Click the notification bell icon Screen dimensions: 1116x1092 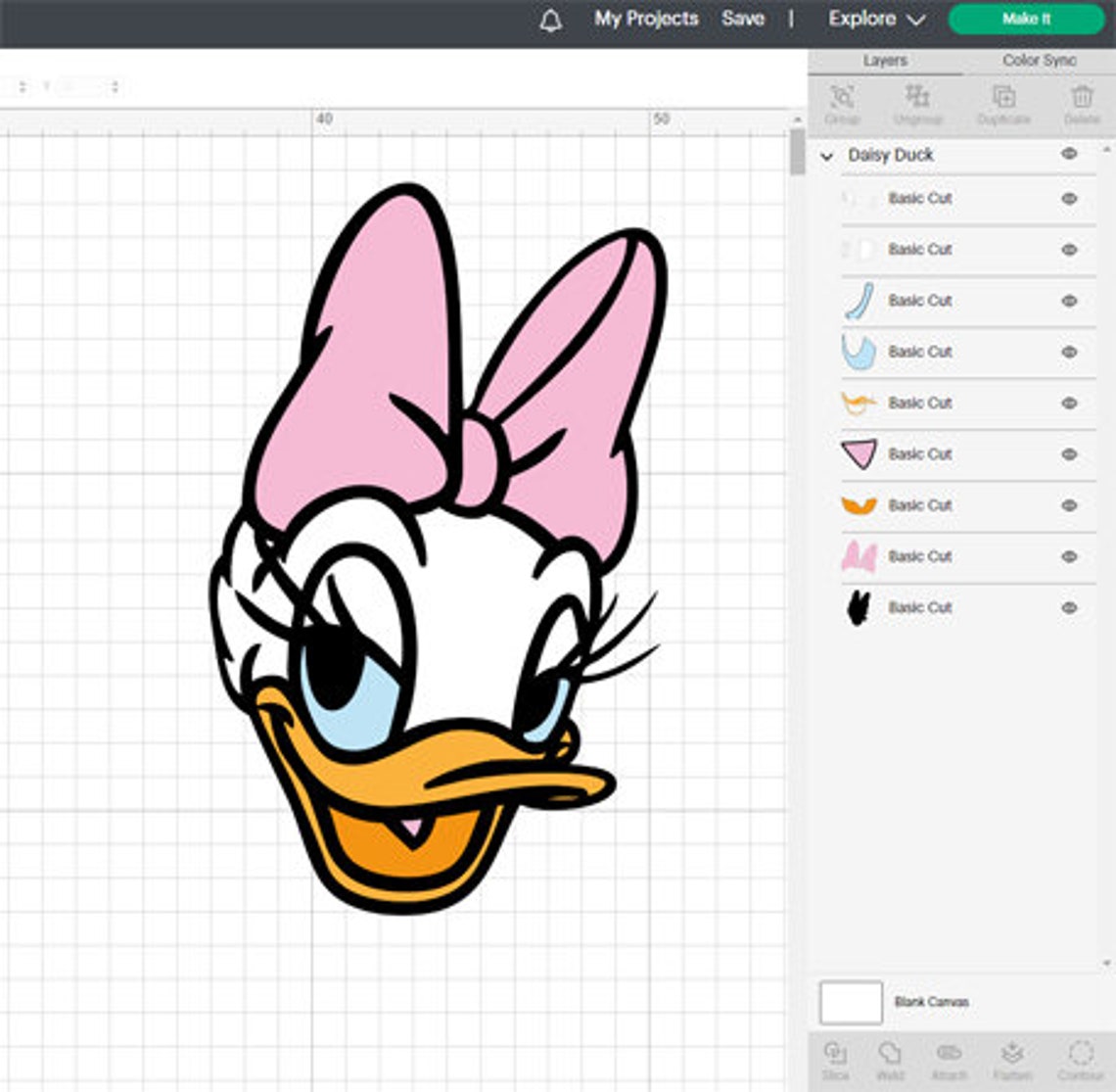click(550, 19)
